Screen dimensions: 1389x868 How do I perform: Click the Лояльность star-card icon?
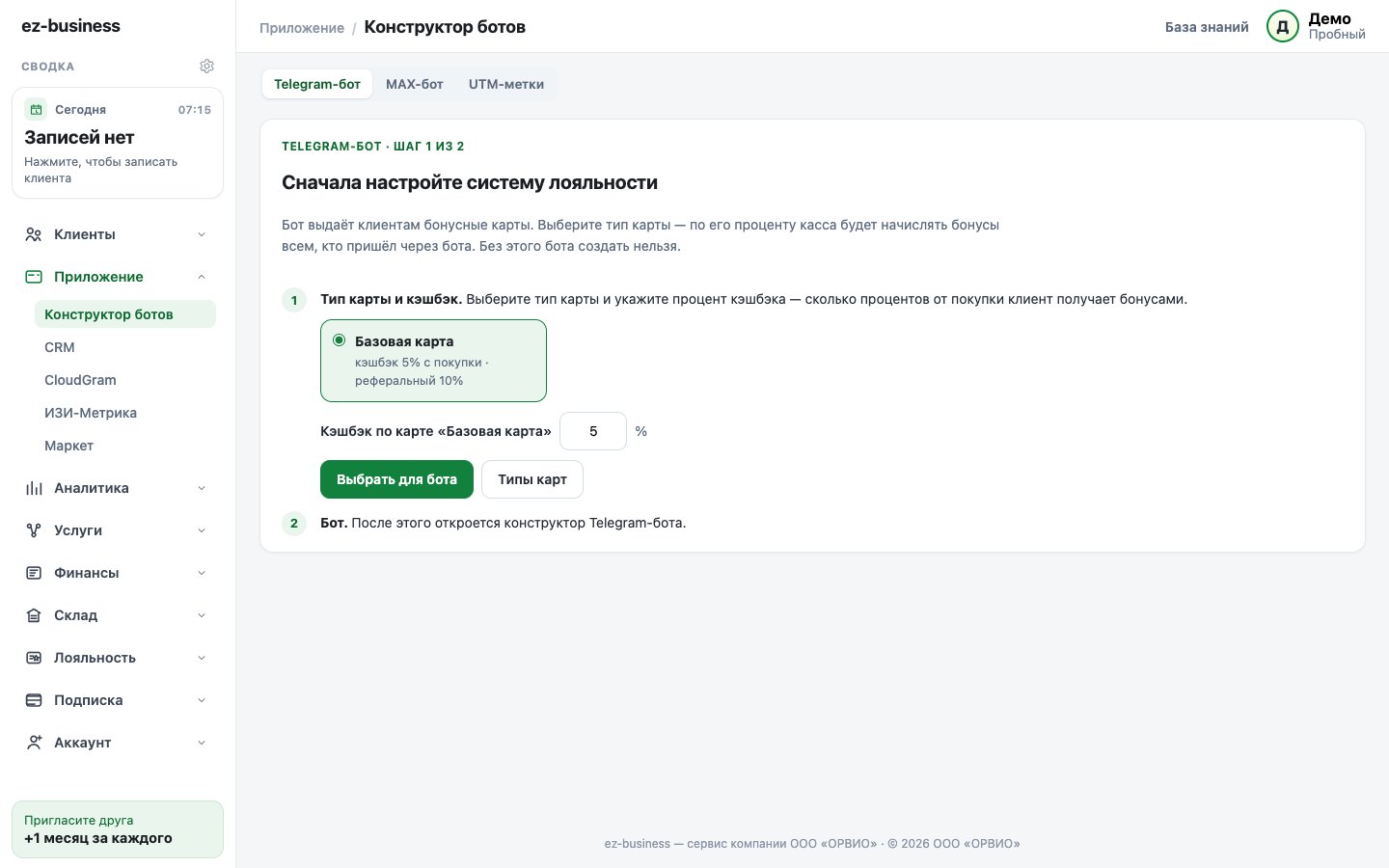click(34, 658)
